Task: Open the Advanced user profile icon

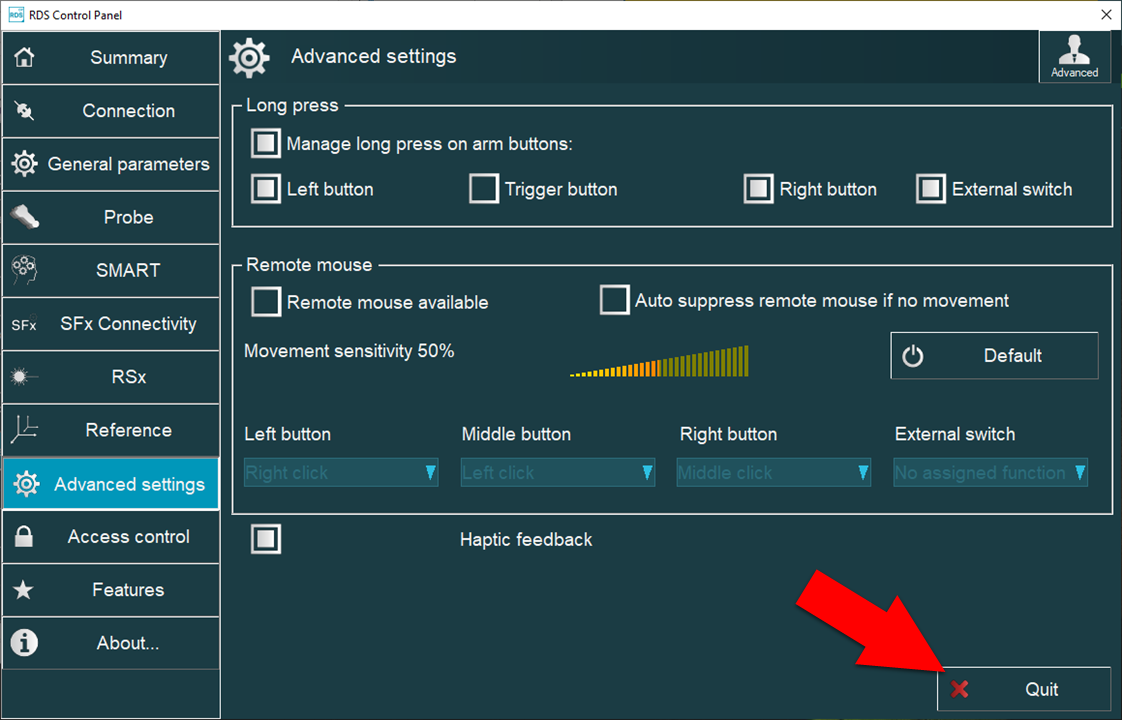Action: click(1074, 57)
